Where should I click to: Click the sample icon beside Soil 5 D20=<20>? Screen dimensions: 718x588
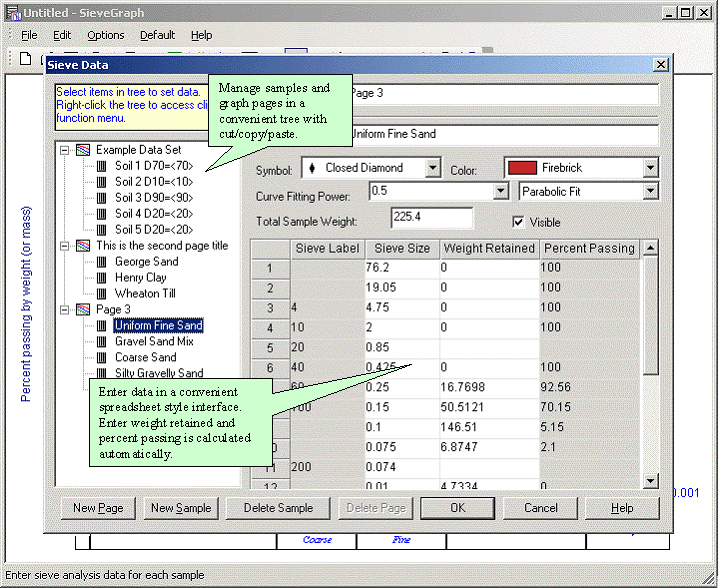point(102,230)
